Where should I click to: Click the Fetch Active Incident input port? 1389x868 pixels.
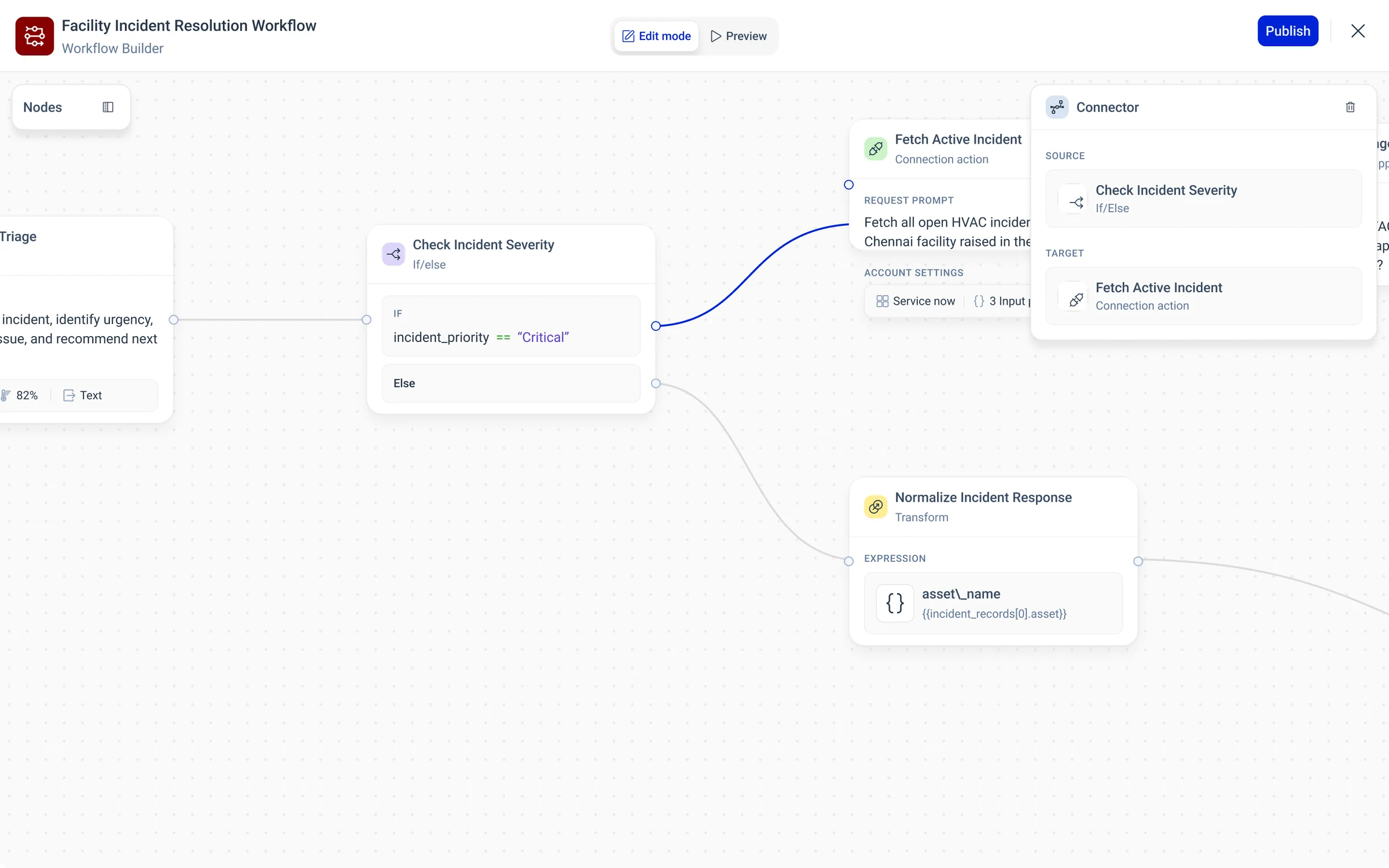(x=848, y=185)
